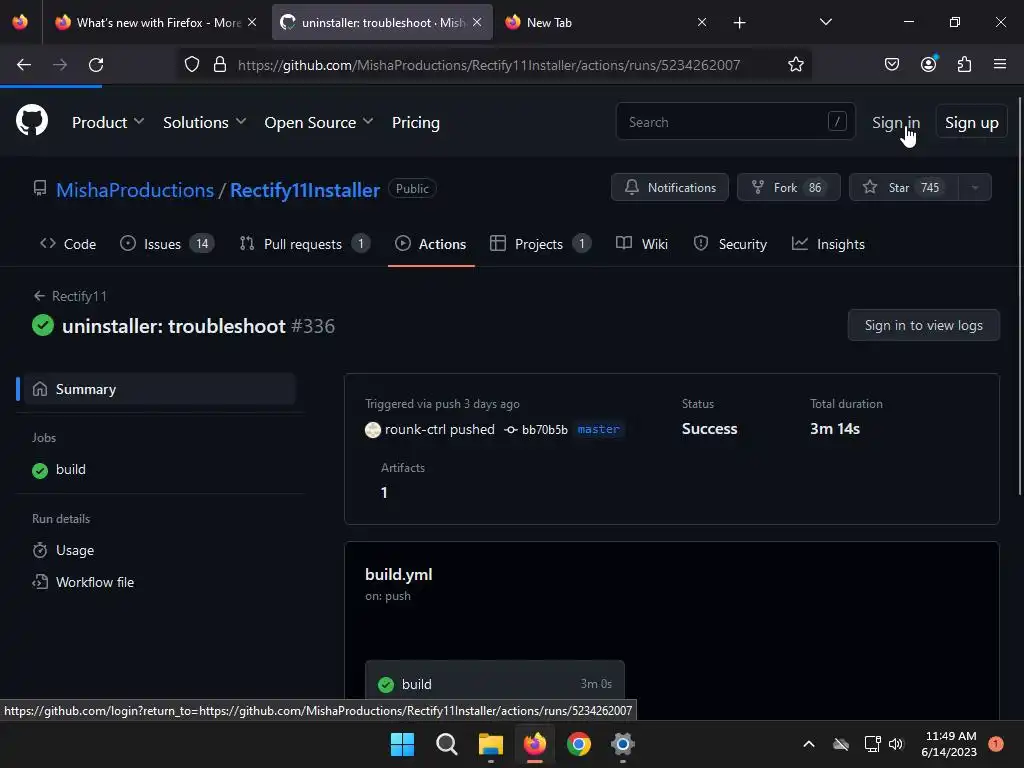Show hidden tray icons chevron
Image resolution: width=1024 pixels, height=768 pixels.
click(808, 744)
